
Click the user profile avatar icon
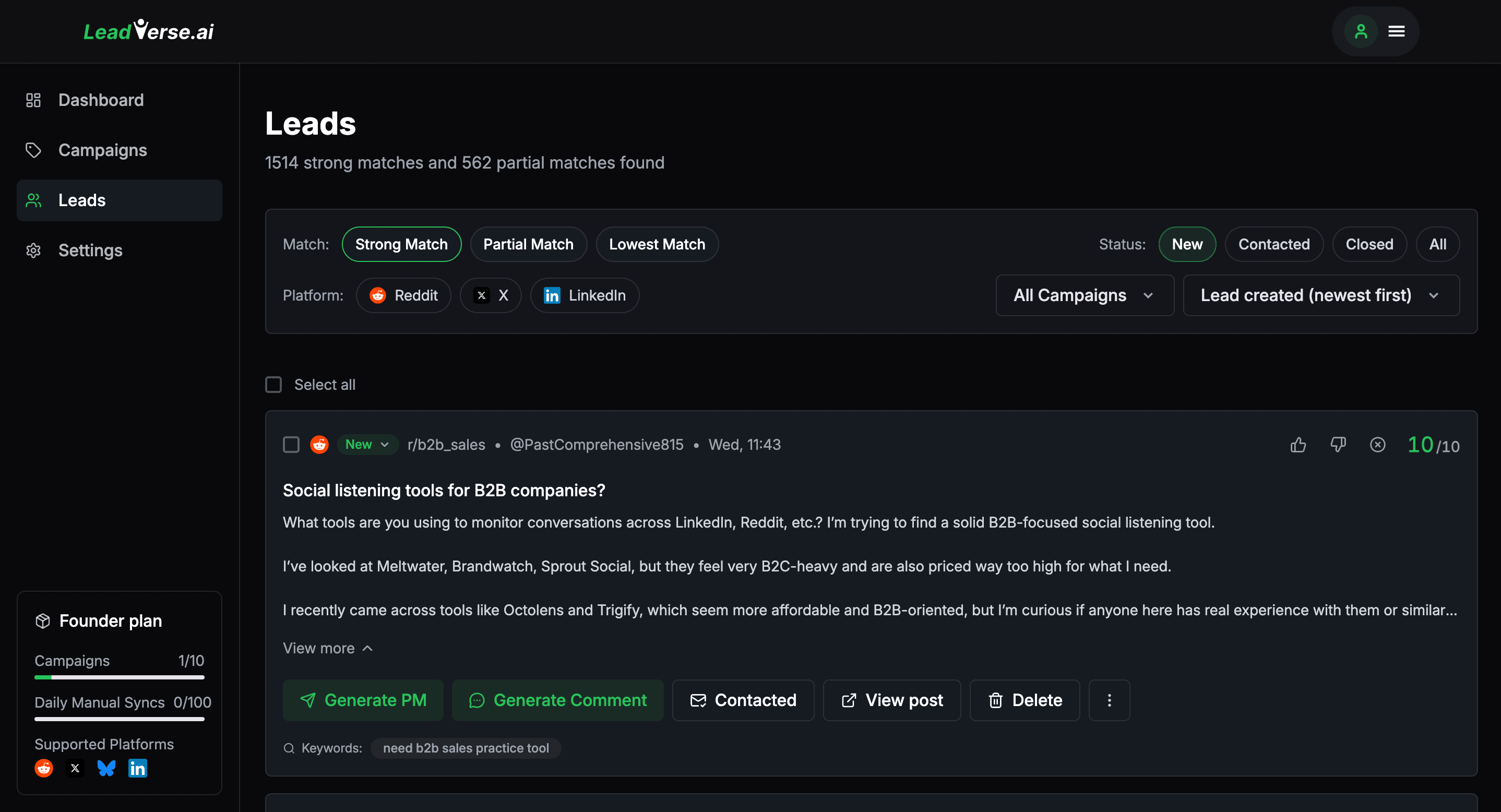point(1361,31)
